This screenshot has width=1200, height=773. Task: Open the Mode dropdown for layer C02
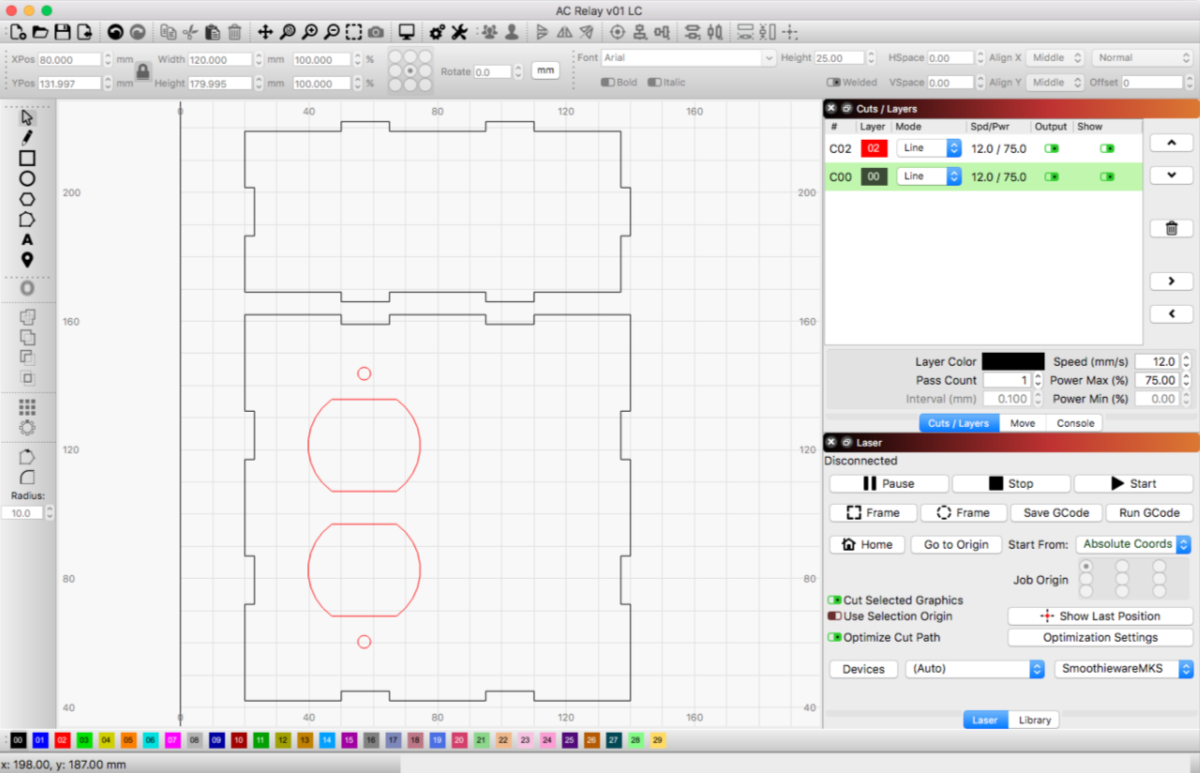(928, 148)
